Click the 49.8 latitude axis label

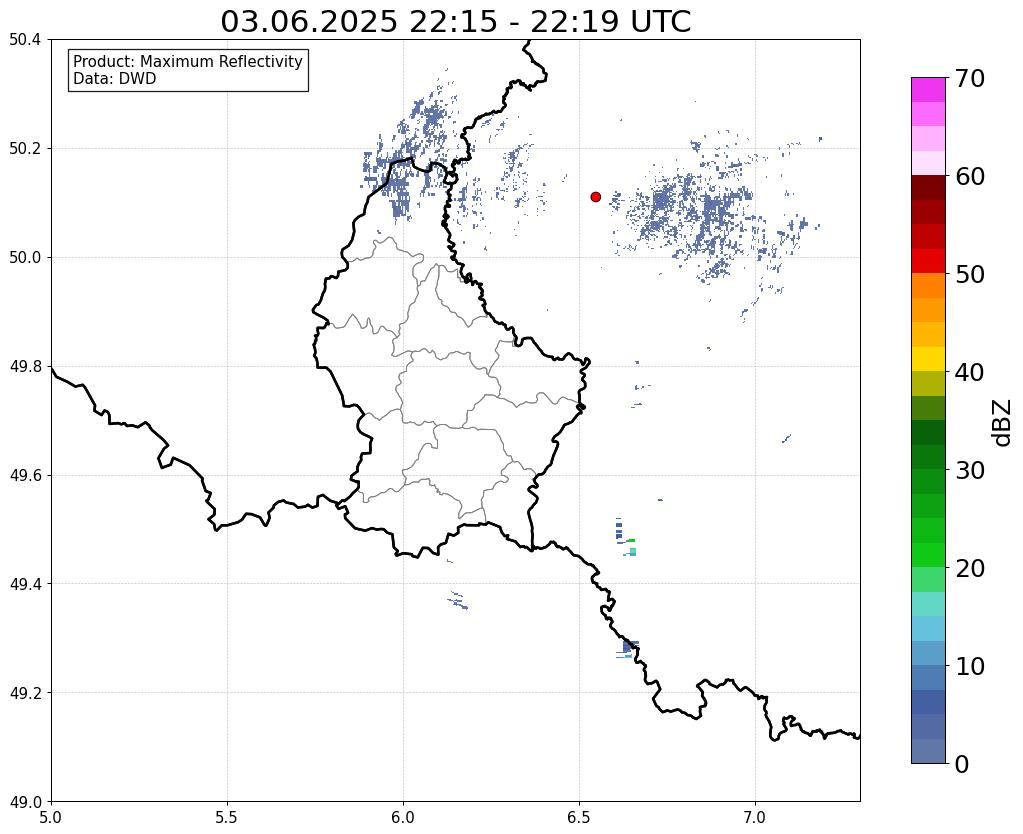pos(25,367)
